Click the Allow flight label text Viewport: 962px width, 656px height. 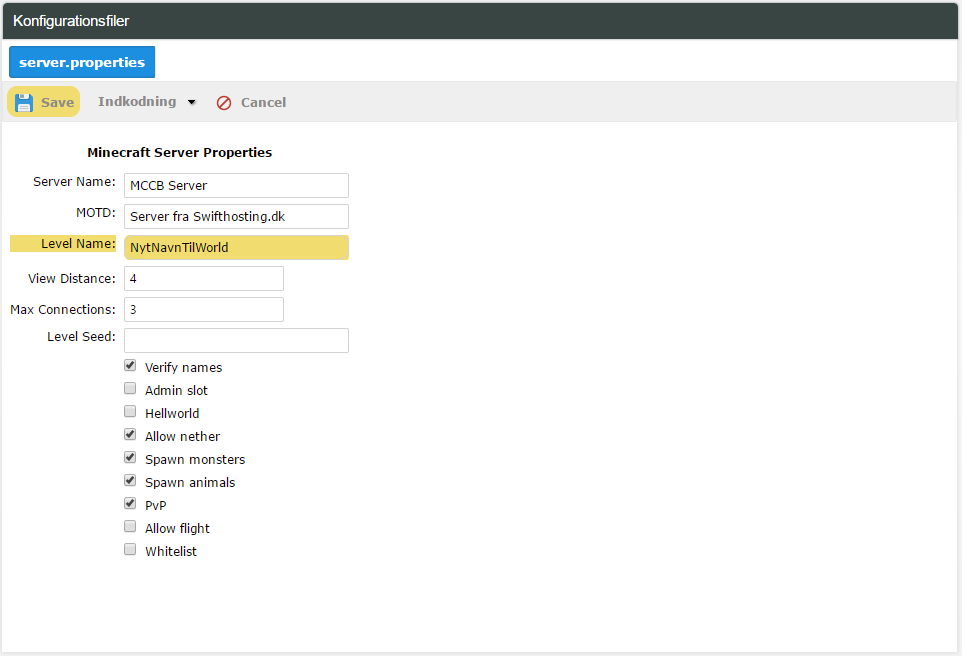(177, 528)
